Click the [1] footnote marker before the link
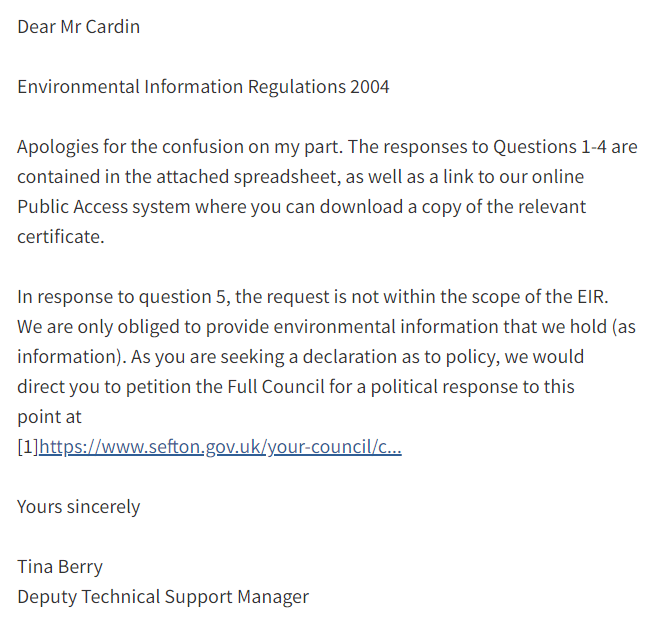 [27, 446]
